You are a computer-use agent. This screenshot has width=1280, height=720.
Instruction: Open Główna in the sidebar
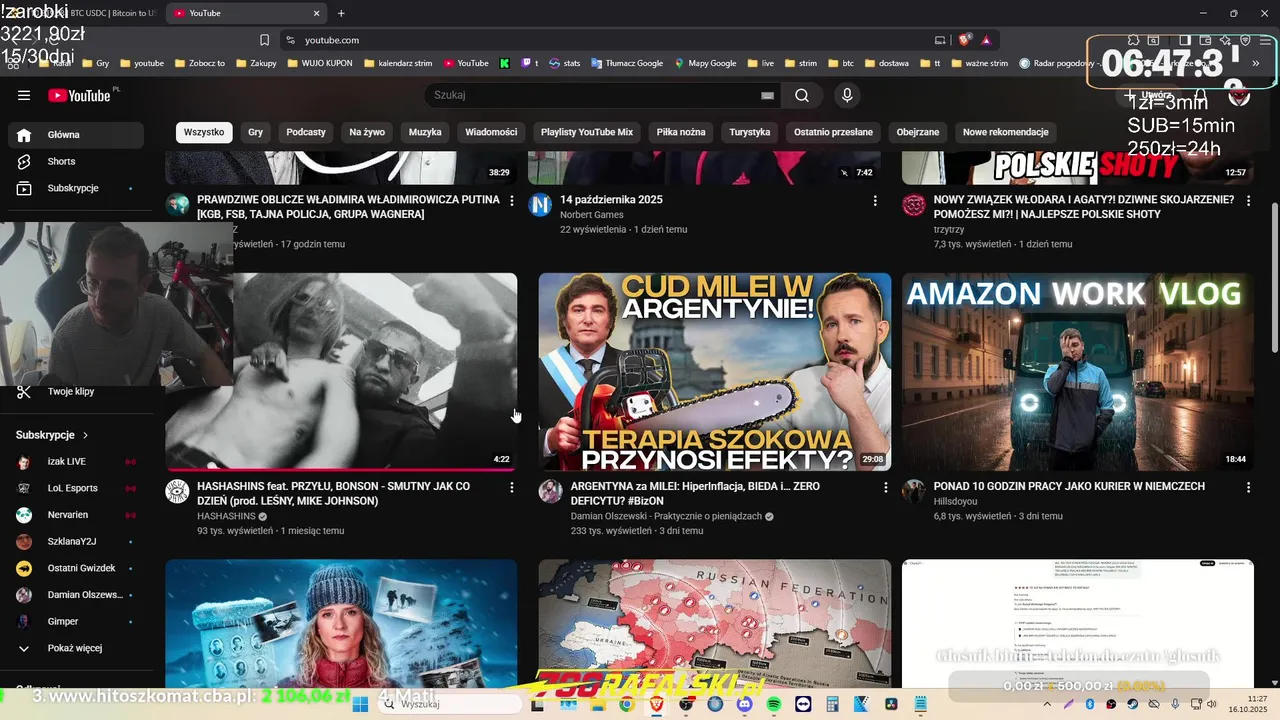[76, 135]
